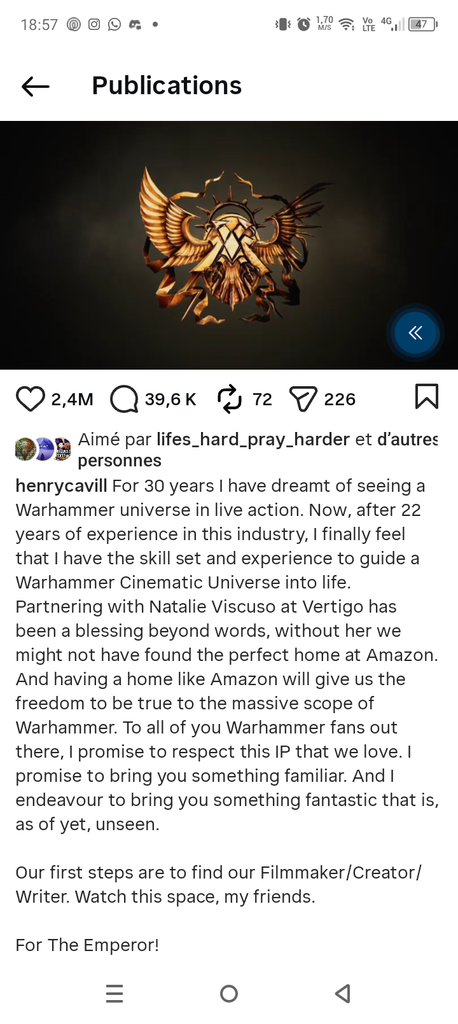This screenshot has height=1024, width=458.
Task: Tap the liker avatars thumbnail group
Action: click(43, 449)
